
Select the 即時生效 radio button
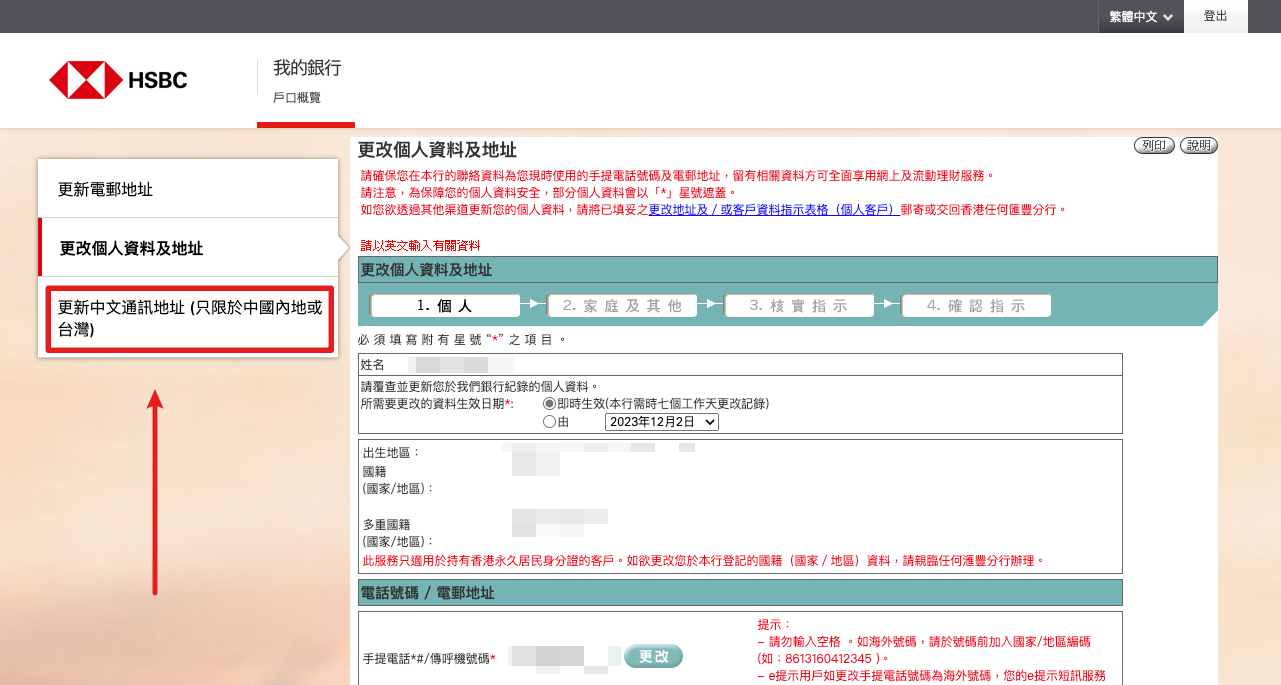[x=548, y=403]
